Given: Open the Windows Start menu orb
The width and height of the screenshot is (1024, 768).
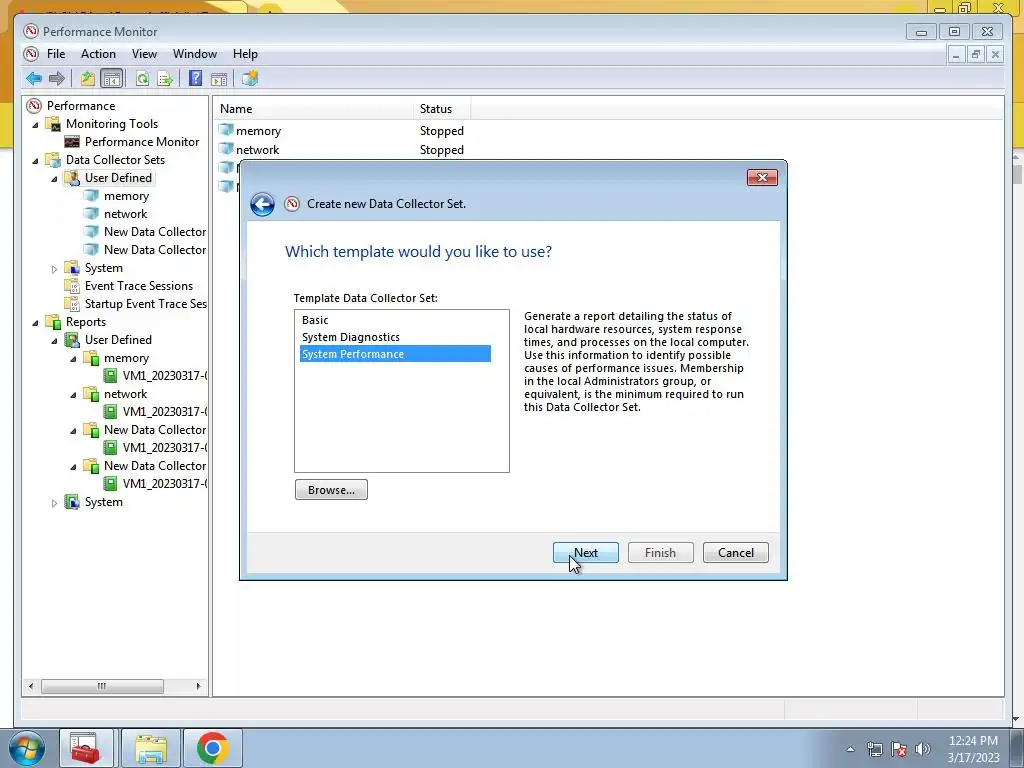Looking at the screenshot, I should point(26,748).
